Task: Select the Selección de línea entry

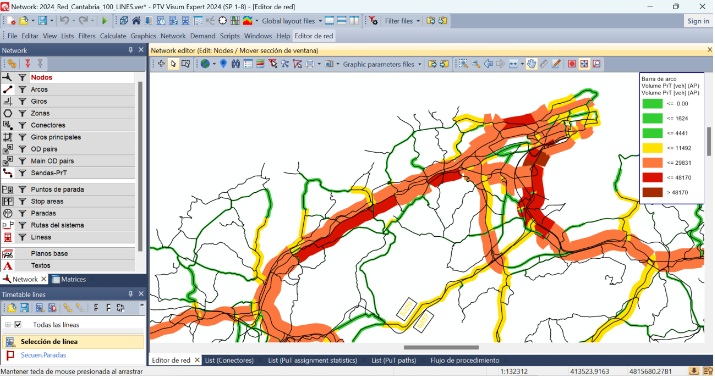Action: [x=73, y=342]
